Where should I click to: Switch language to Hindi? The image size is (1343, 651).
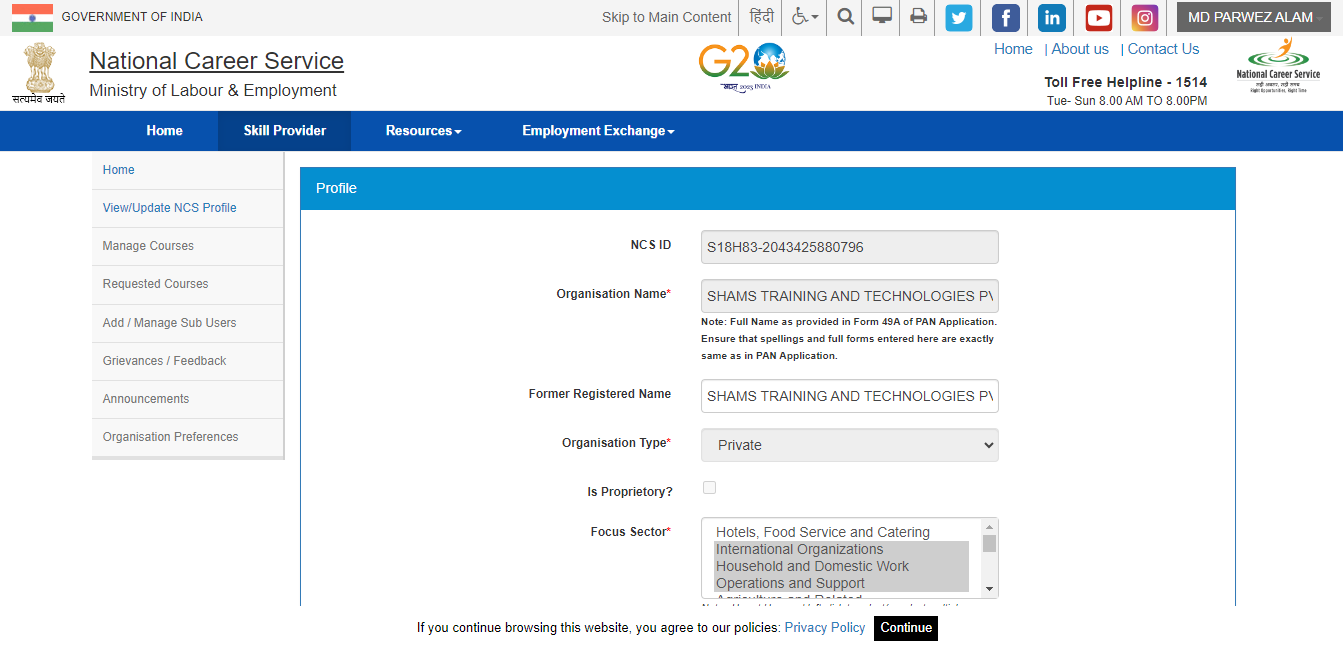[762, 17]
